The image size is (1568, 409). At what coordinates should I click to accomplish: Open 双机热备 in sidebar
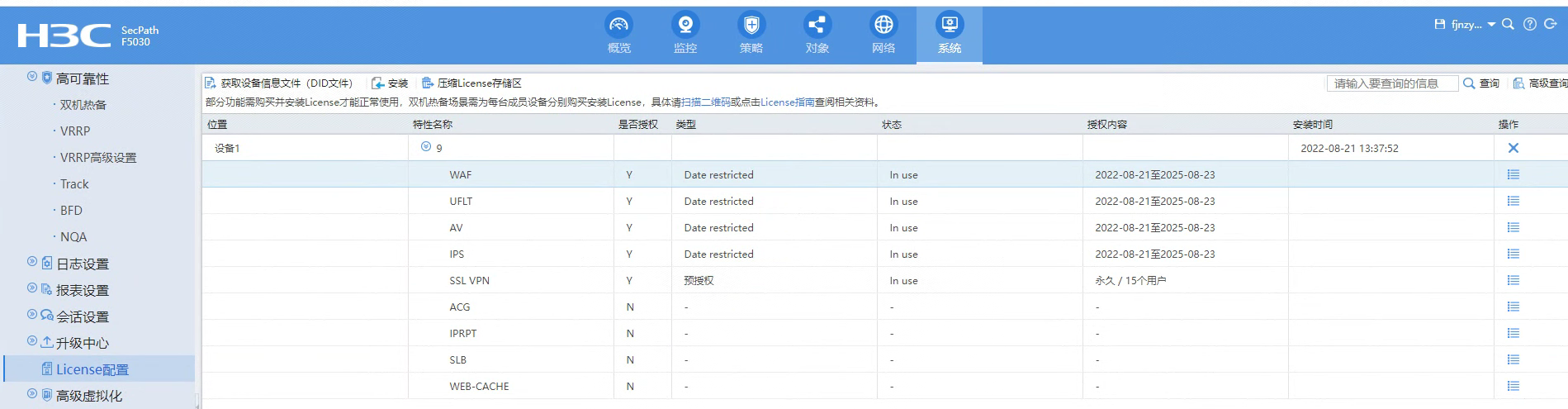pos(83,105)
